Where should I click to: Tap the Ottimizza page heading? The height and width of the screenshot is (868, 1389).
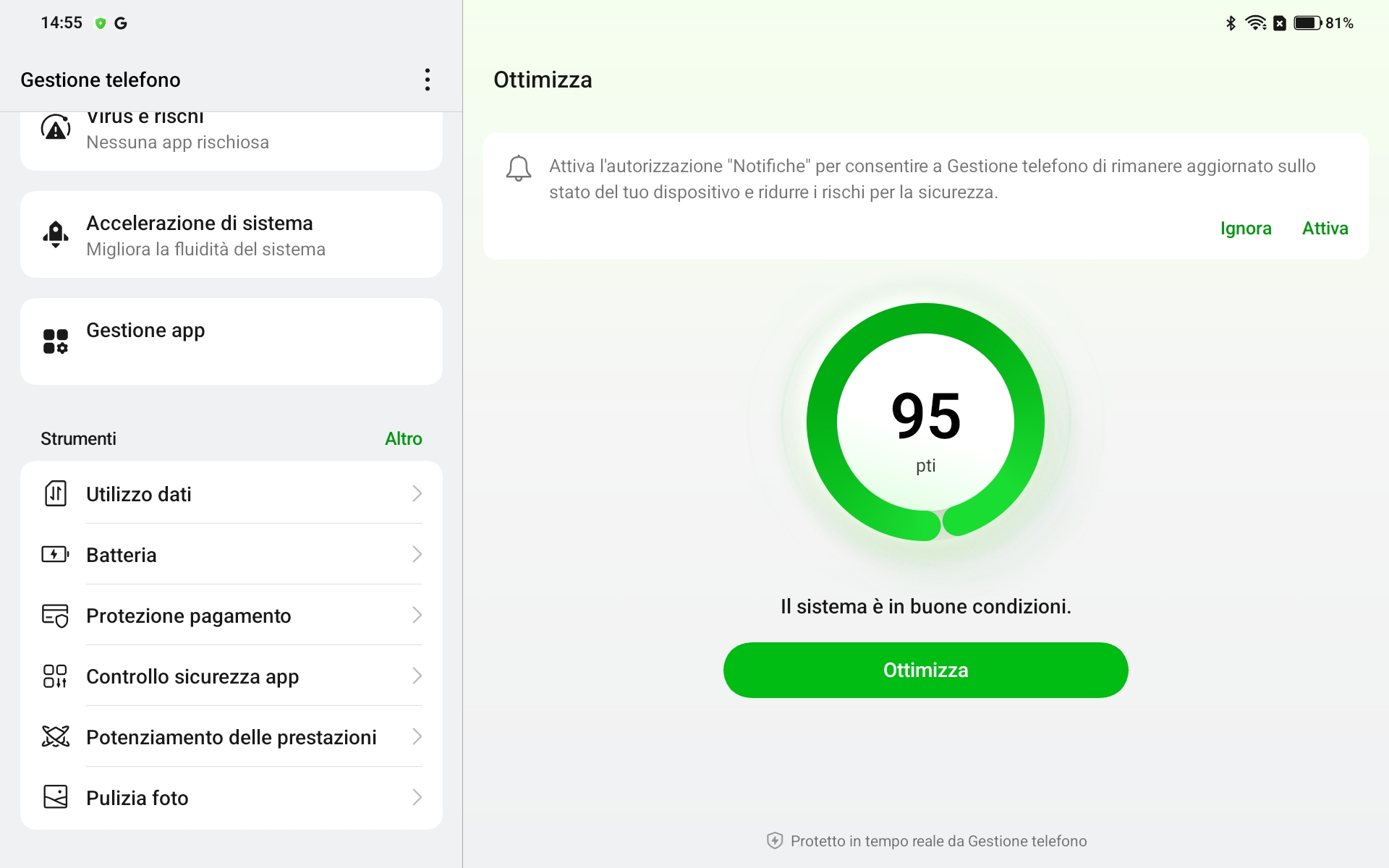point(543,80)
